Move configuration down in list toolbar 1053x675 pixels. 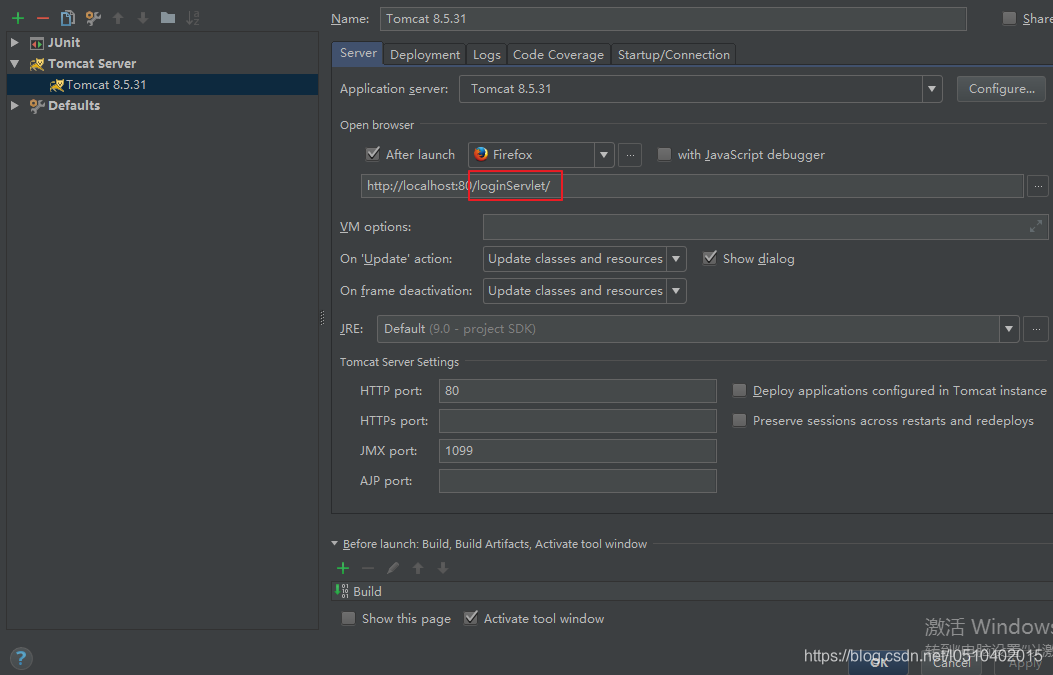tap(143, 18)
